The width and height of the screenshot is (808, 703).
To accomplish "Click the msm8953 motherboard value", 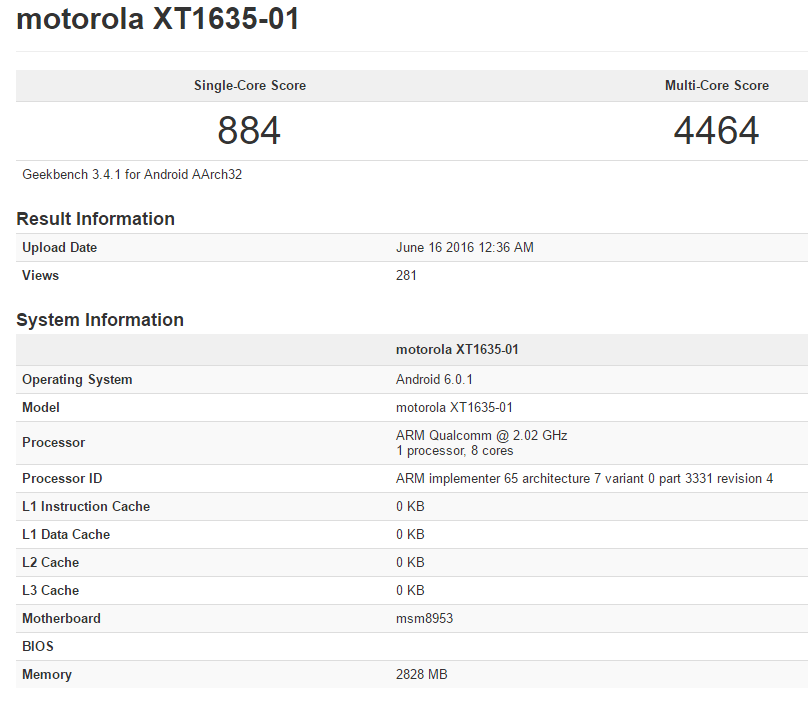I will click(425, 619).
